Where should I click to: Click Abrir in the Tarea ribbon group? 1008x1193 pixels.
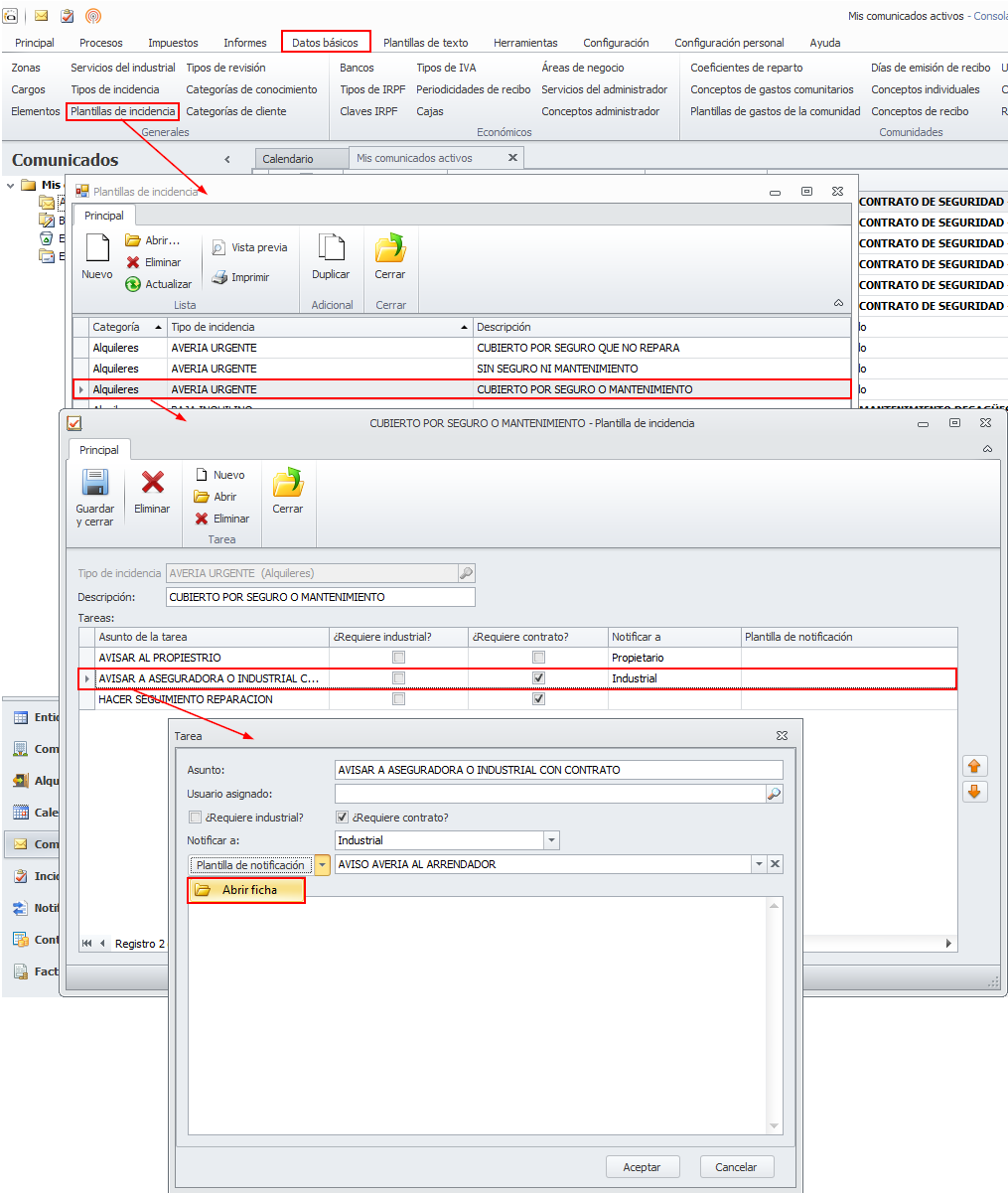pyautogui.click(x=216, y=497)
